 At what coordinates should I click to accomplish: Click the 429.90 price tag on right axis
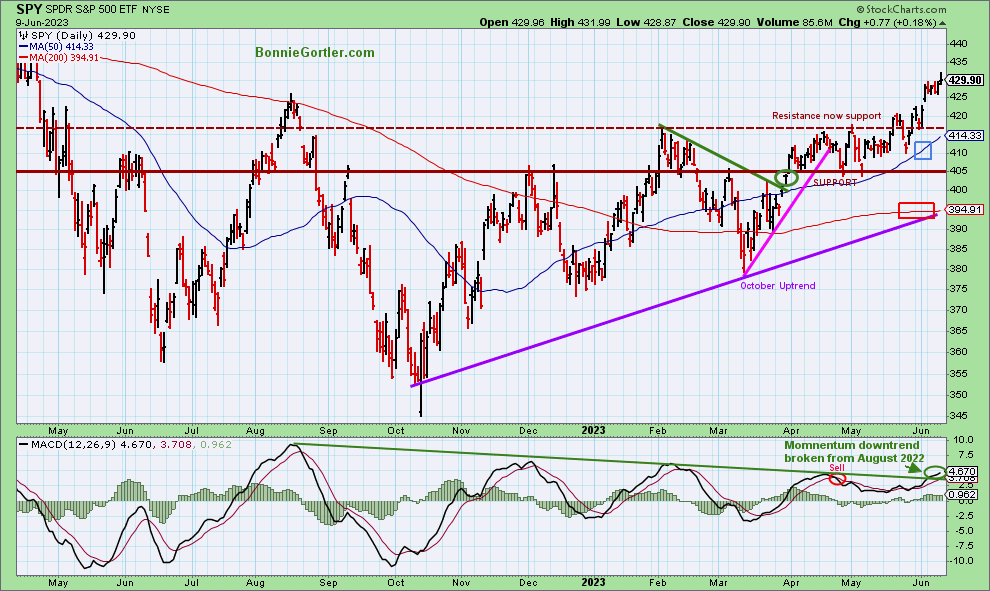click(965, 80)
